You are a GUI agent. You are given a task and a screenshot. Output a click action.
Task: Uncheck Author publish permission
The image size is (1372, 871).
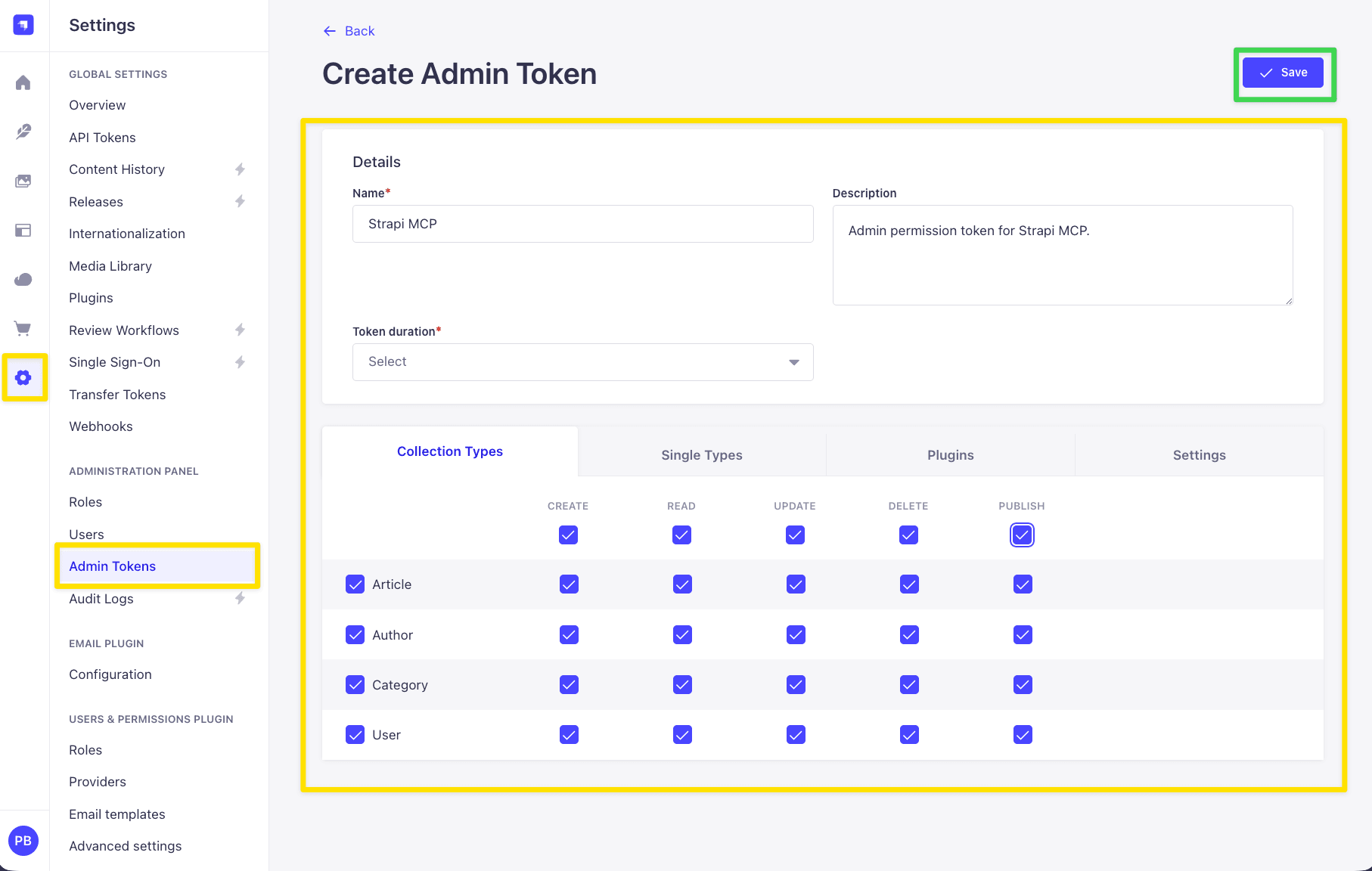[x=1023, y=635]
